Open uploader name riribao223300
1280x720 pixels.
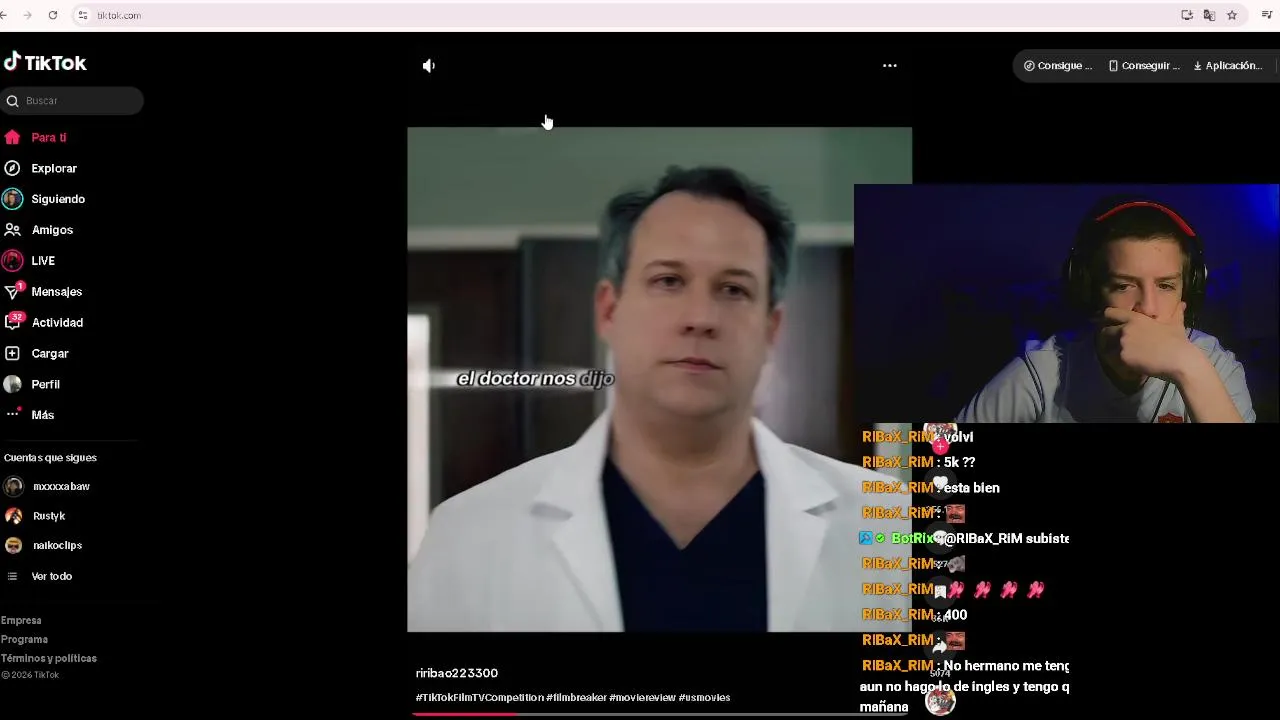tap(456, 674)
